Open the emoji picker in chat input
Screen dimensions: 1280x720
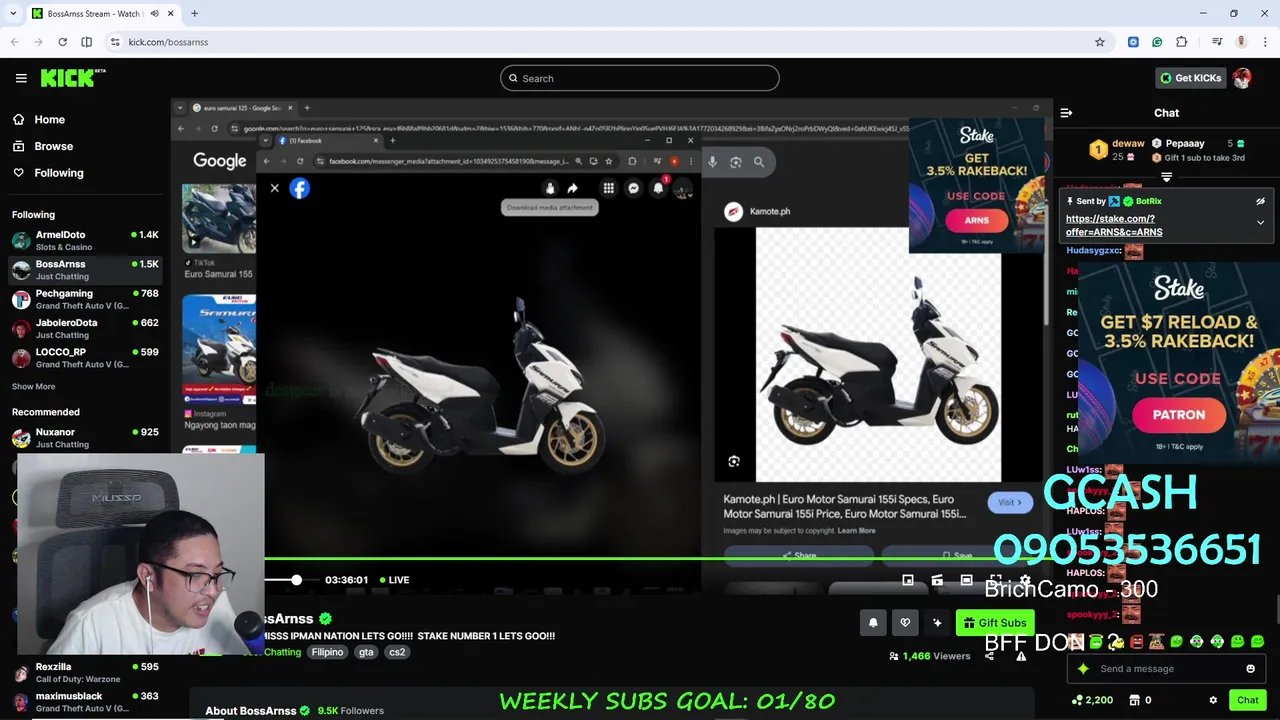tap(1250, 669)
